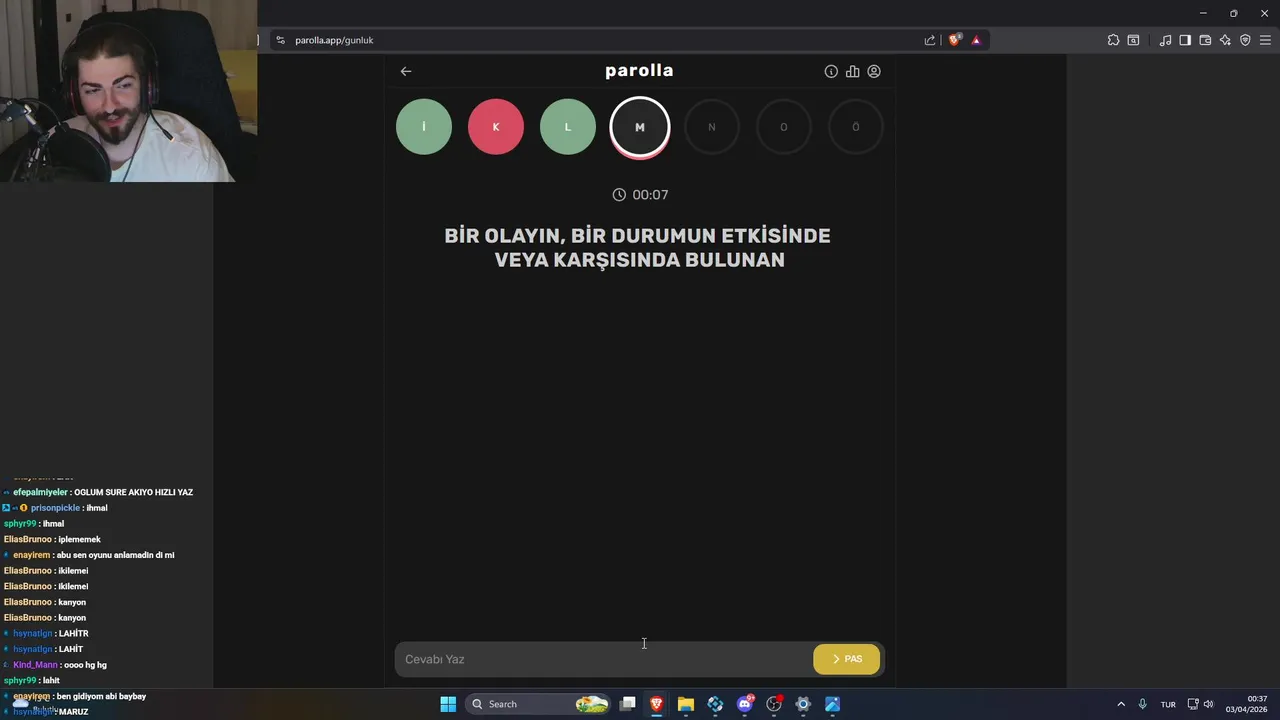Select the active M letter circle

pyautogui.click(x=640, y=127)
